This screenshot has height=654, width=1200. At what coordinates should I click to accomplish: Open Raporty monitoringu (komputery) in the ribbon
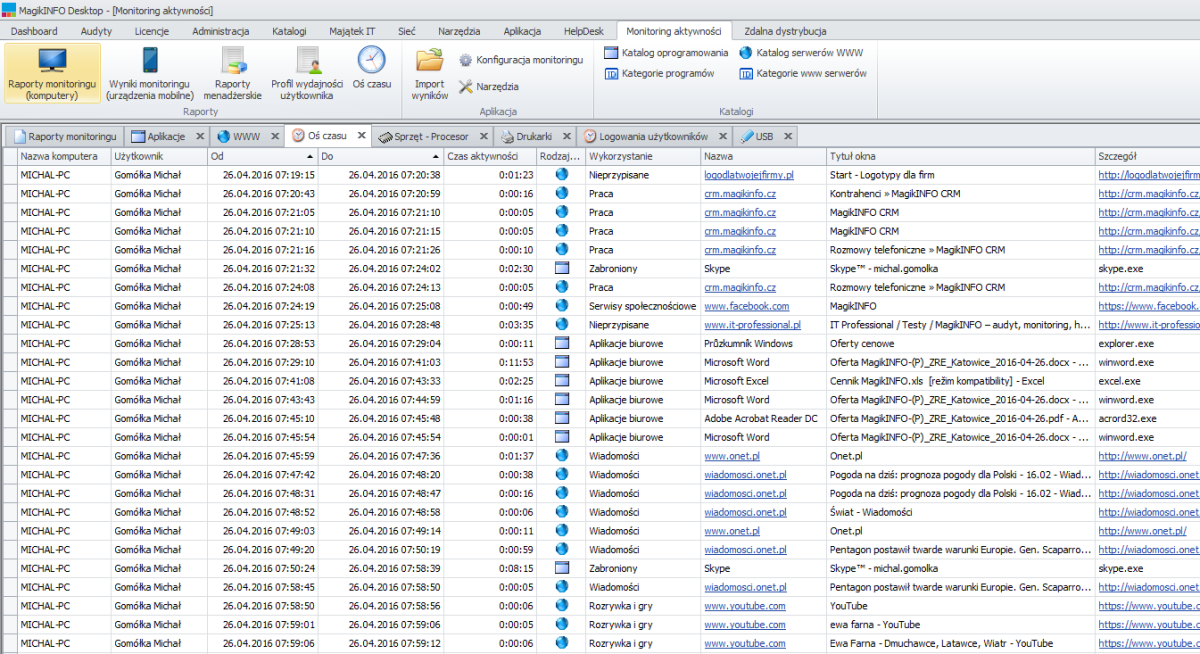coord(52,73)
